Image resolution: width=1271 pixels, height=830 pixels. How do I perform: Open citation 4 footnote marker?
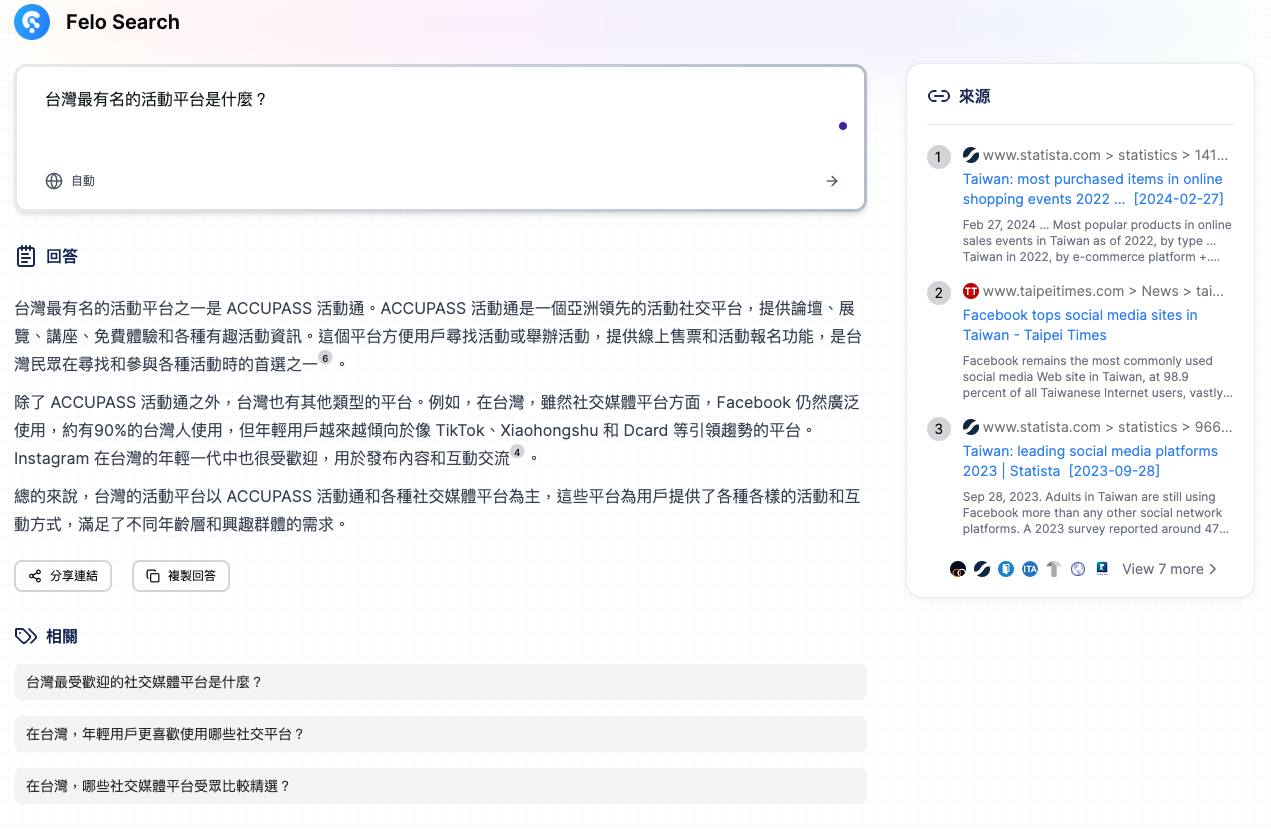(x=517, y=452)
